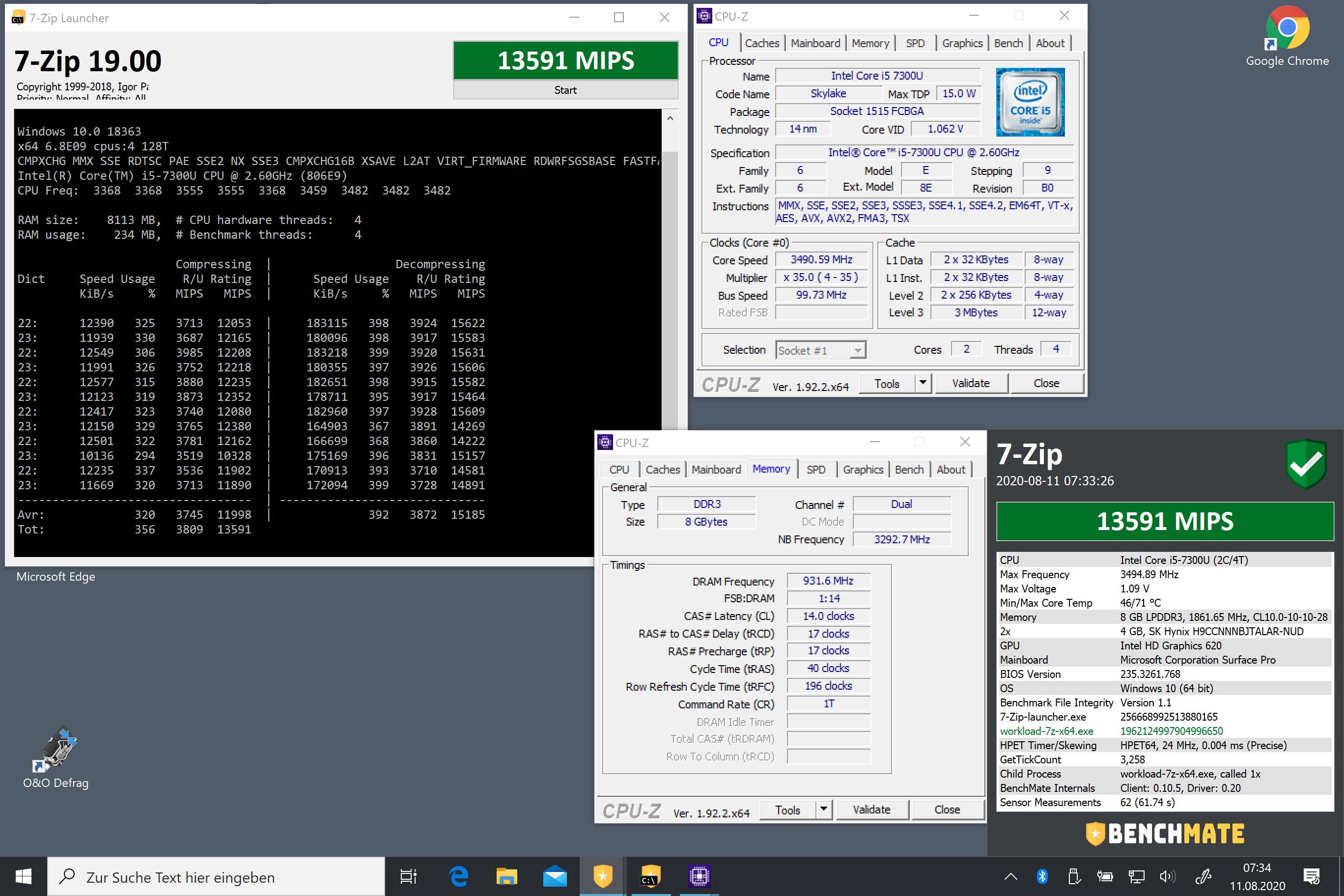Click the top CPU-Z window title icon
The height and width of the screenshot is (896, 1344).
pyautogui.click(x=704, y=16)
